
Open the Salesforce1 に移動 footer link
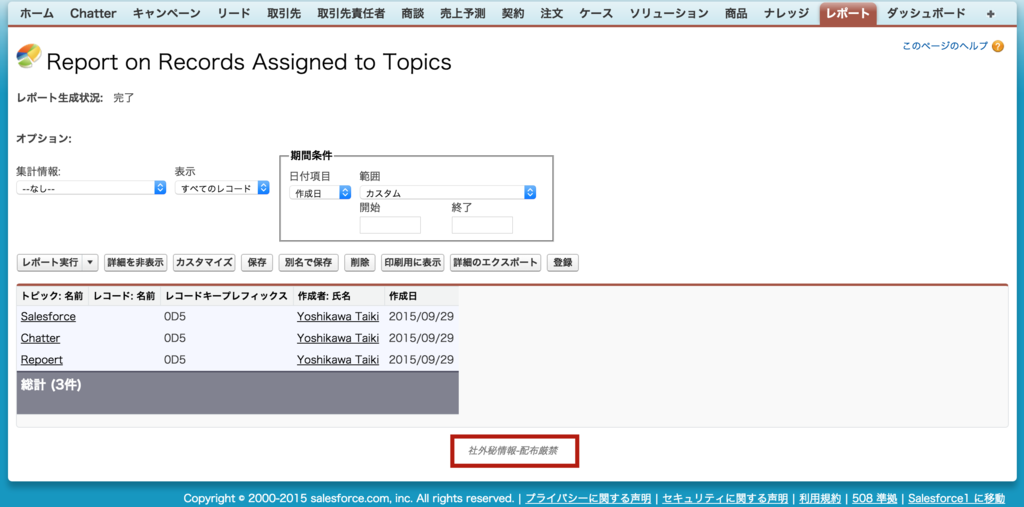point(956,498)
